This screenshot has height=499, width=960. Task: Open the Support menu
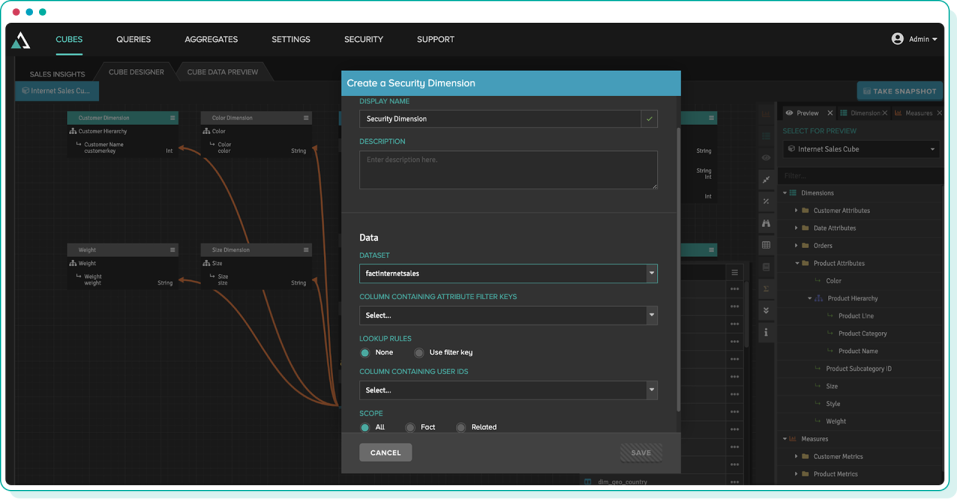click(435, 39)
